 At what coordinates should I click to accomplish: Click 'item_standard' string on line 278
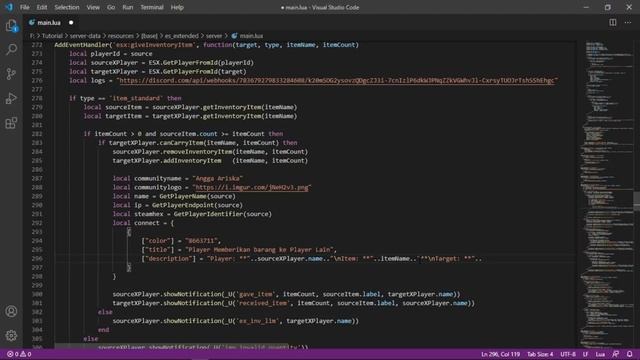coord(136,98)
